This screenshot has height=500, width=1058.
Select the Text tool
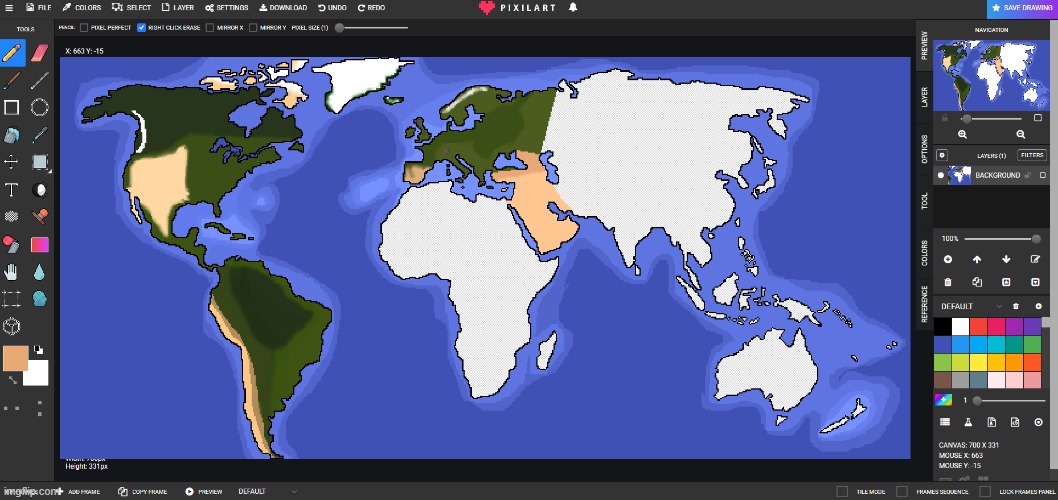(x=12, y=189)
